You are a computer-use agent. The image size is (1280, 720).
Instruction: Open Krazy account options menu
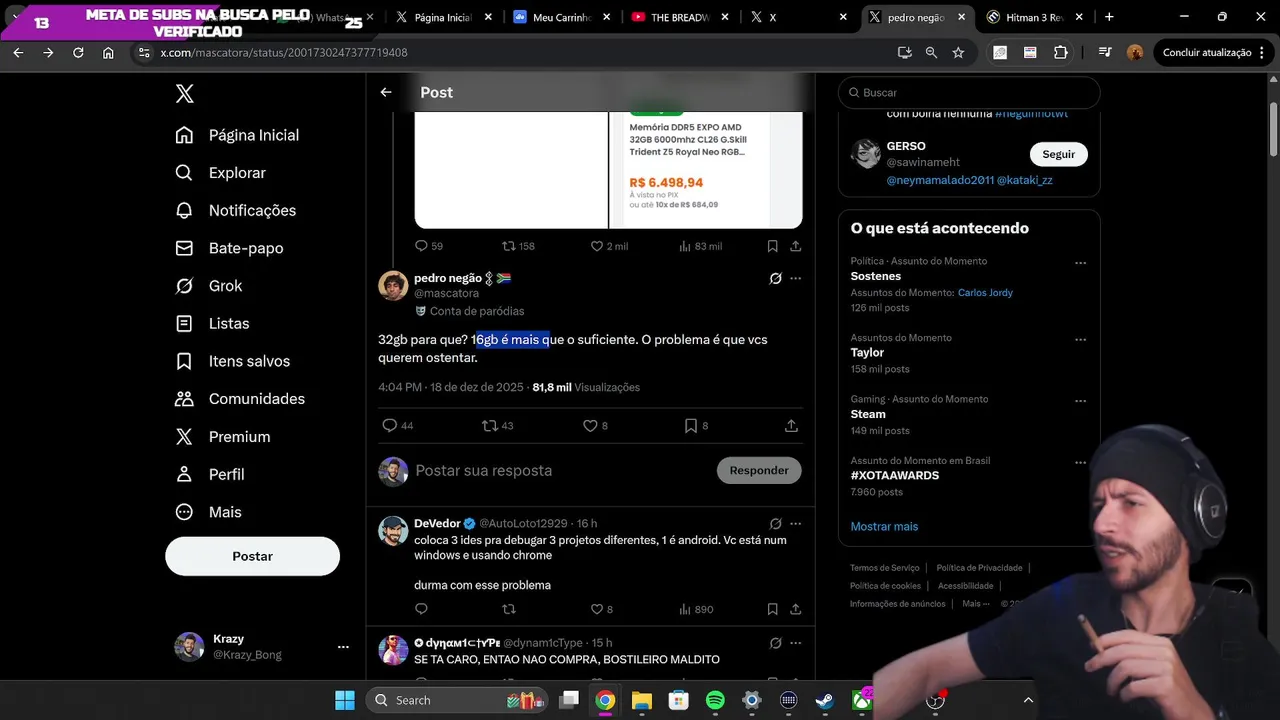tap(343, 647)
